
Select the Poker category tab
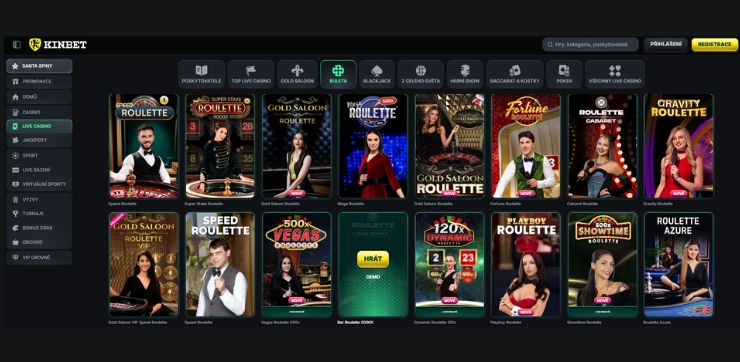[564, 75]
